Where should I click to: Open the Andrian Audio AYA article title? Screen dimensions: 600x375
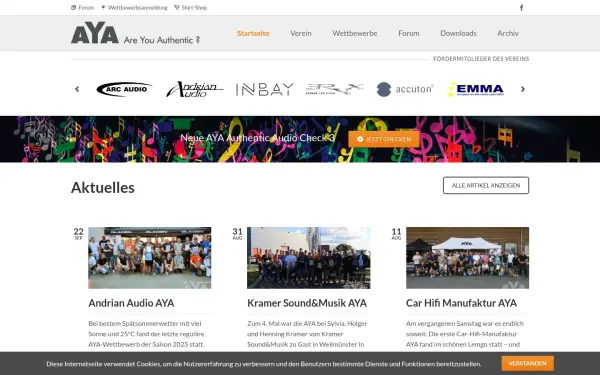pyautogui.click(x=131, y=303)
